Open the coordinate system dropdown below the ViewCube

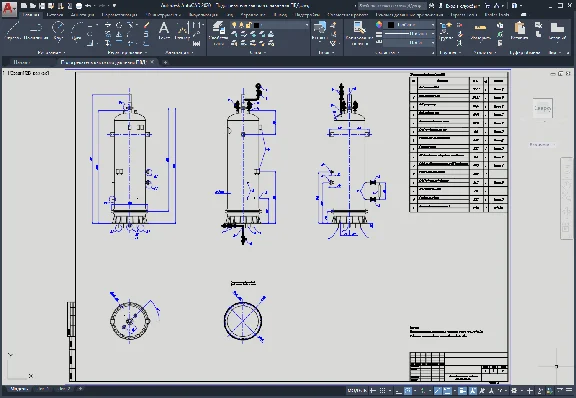tap(542, 144)
